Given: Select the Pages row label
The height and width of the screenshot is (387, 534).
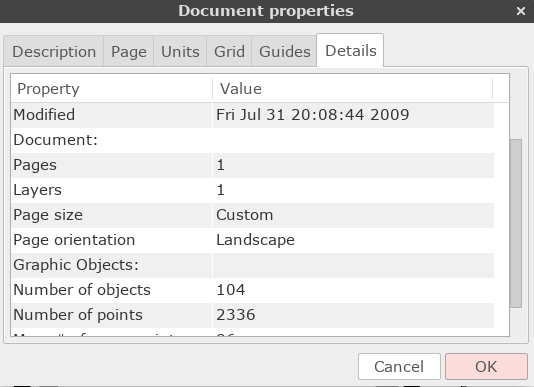Looking at the screenshot, I should click(35, 165).
